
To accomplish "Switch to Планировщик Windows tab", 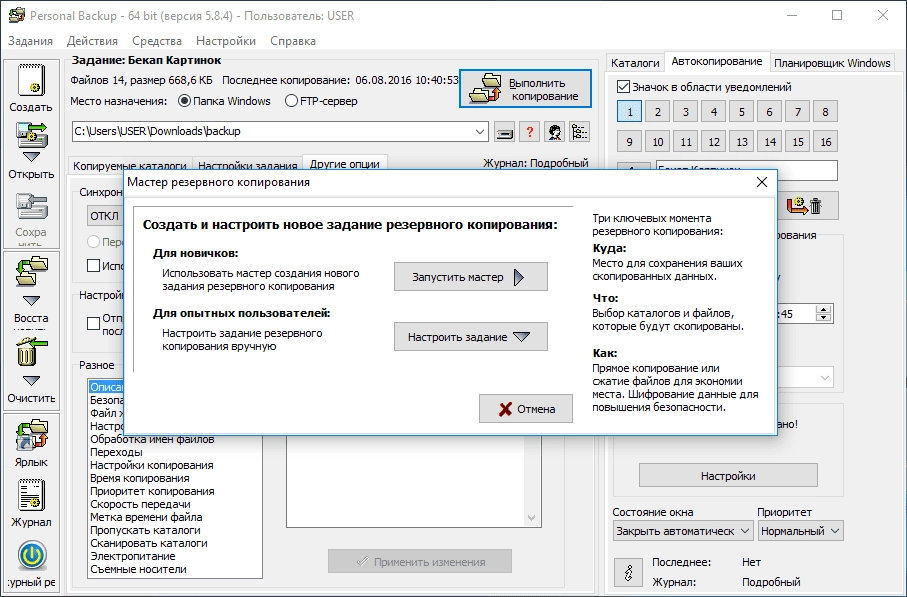I will pyautogui.click(x=832, y=63).
